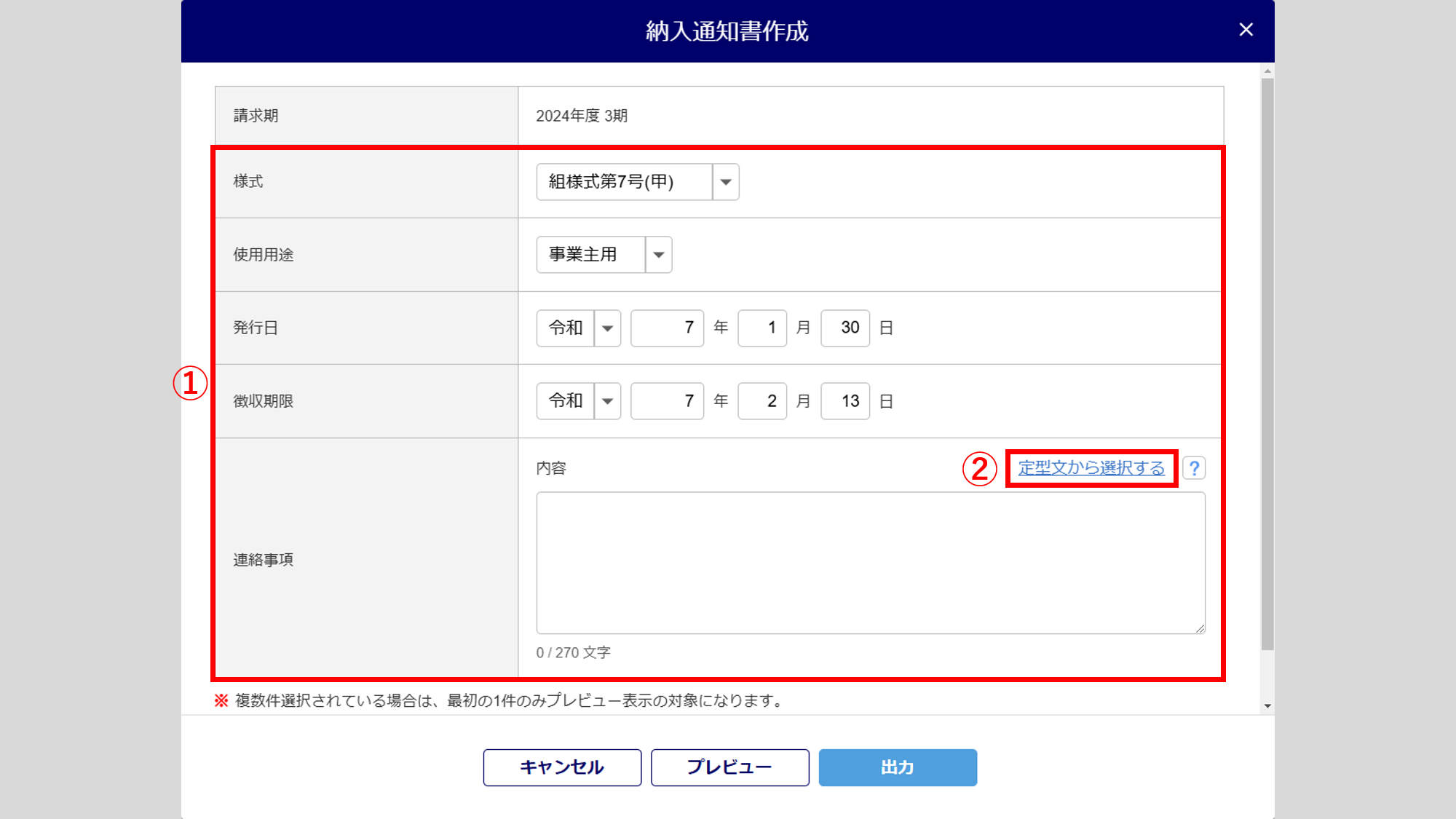Close the 納入通知書作成 dialog

click(x=1246, y=30)
